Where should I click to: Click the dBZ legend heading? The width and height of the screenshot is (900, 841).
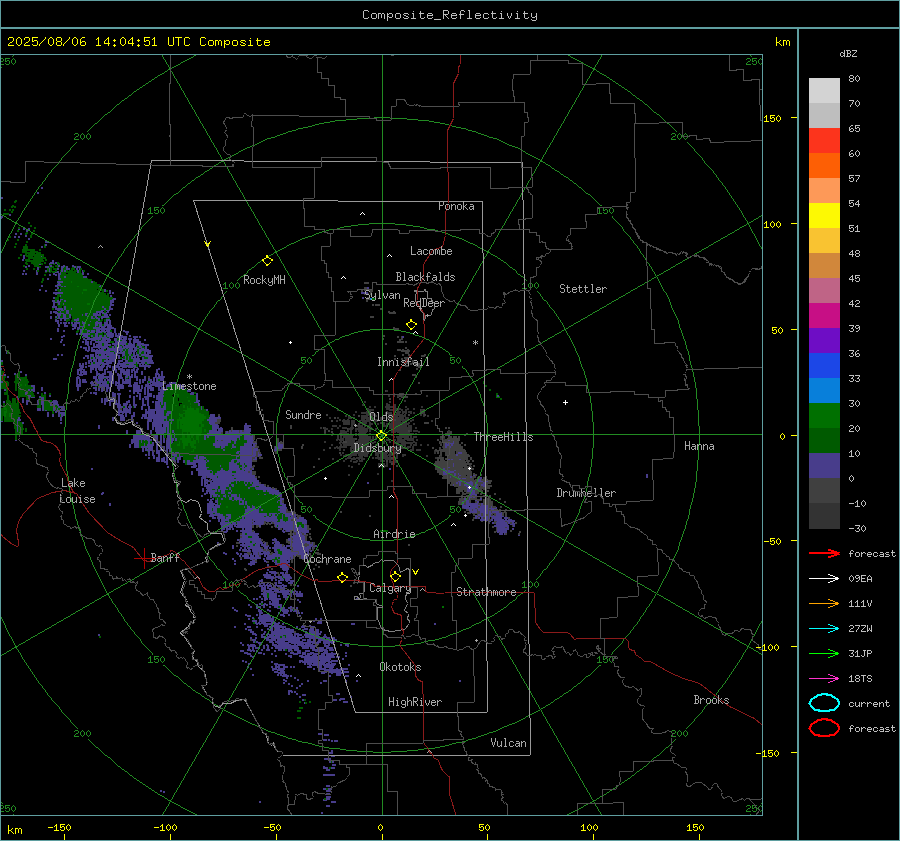tap(848, 53)
